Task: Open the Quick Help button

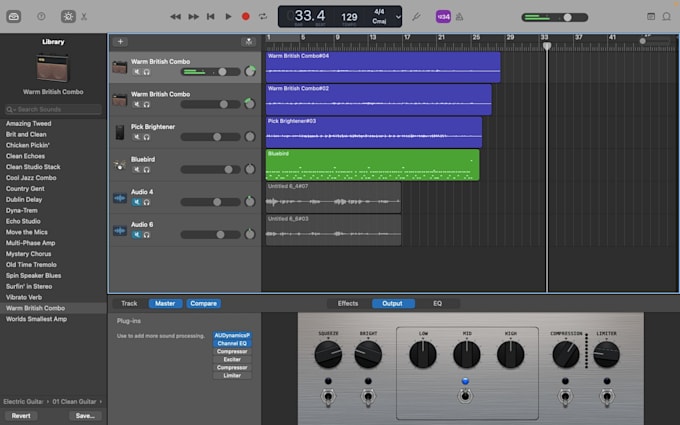Action: [x=41, y=16]
